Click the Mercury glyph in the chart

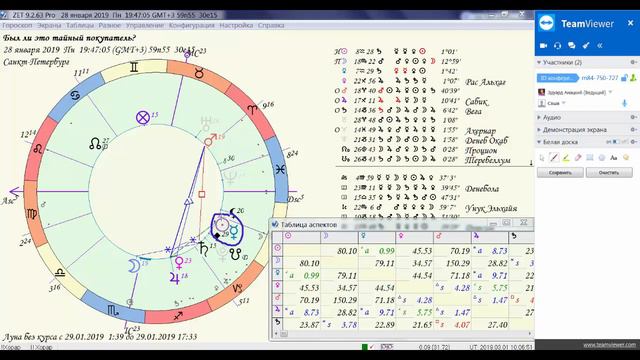pos(234,231)
